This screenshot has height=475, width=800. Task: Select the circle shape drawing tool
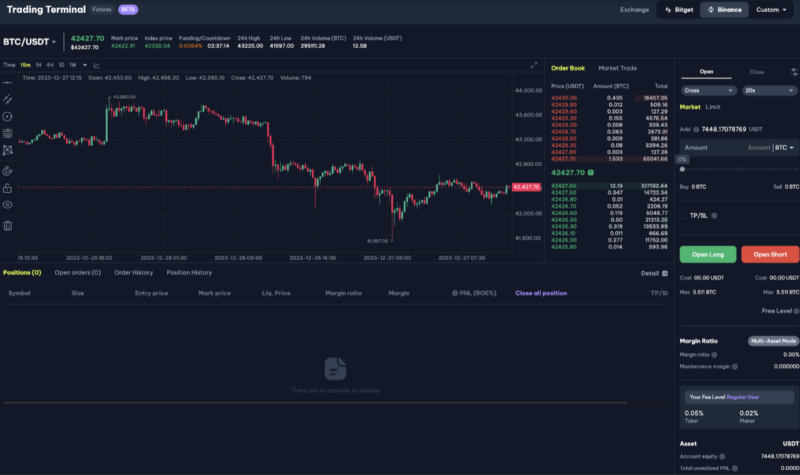(x=8, y=116)
